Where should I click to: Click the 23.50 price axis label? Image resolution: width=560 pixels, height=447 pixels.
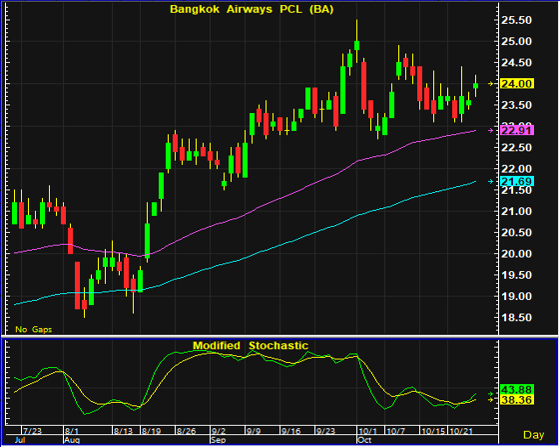click(516, 105)
